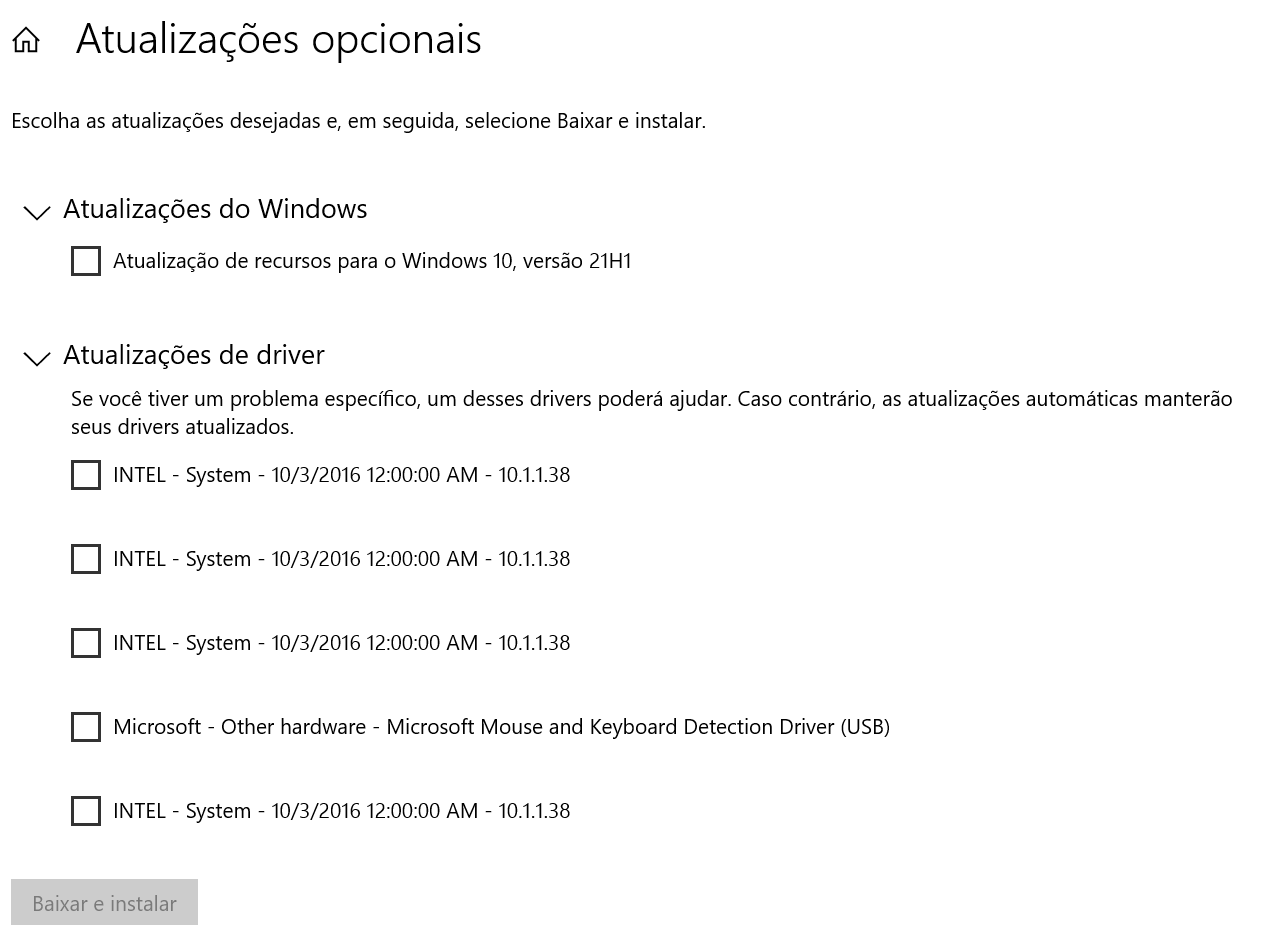Click the Home icon beside the page title
The image size is (1267, 947).
click(x=26, y=40)
